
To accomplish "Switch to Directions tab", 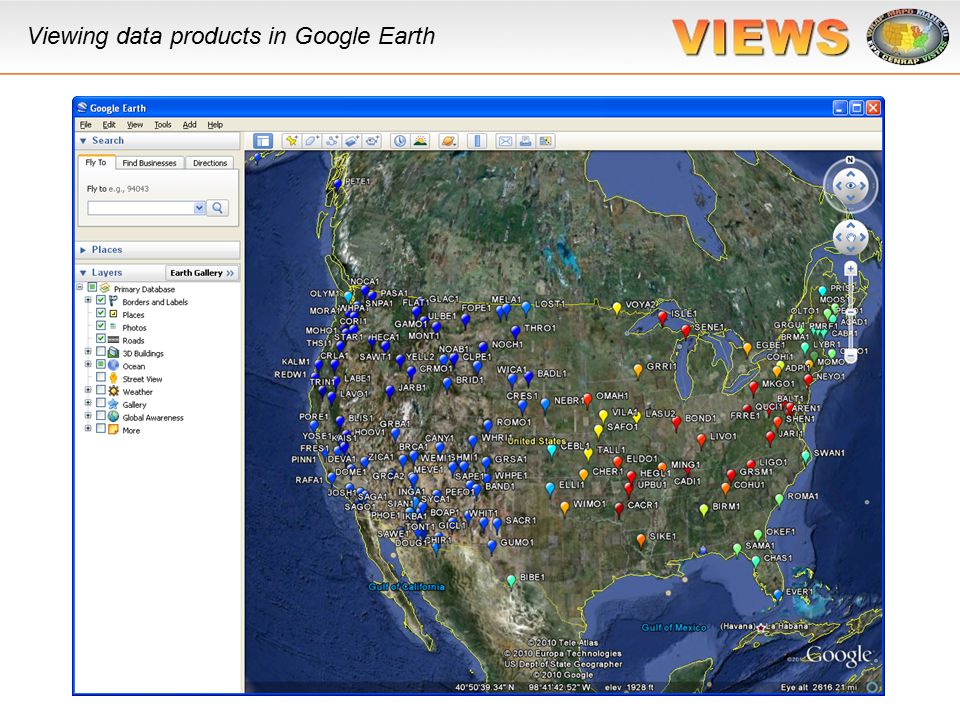I will [210, 163].
